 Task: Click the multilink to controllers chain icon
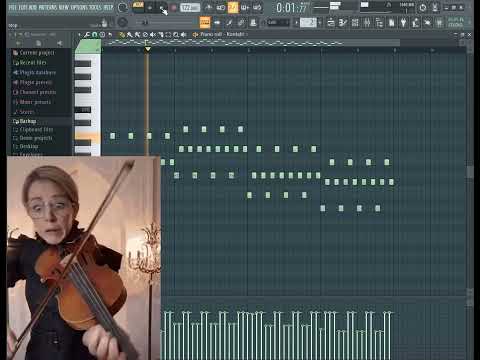coord(241,22)
